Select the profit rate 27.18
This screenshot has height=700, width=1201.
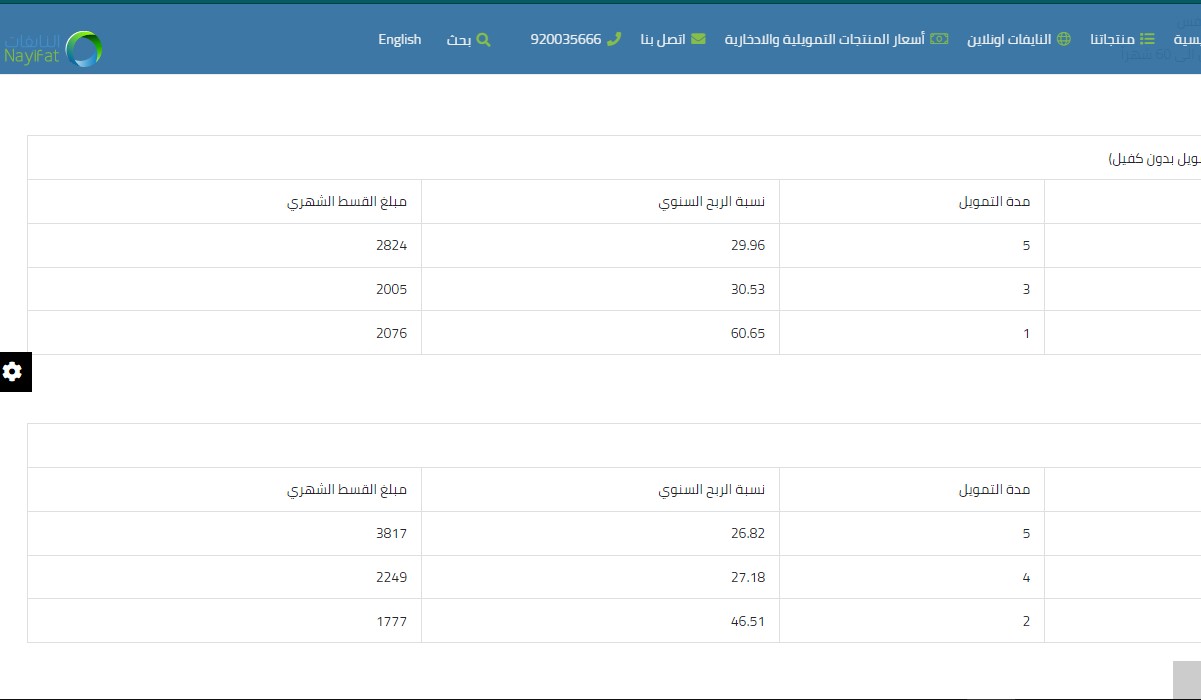748,578
